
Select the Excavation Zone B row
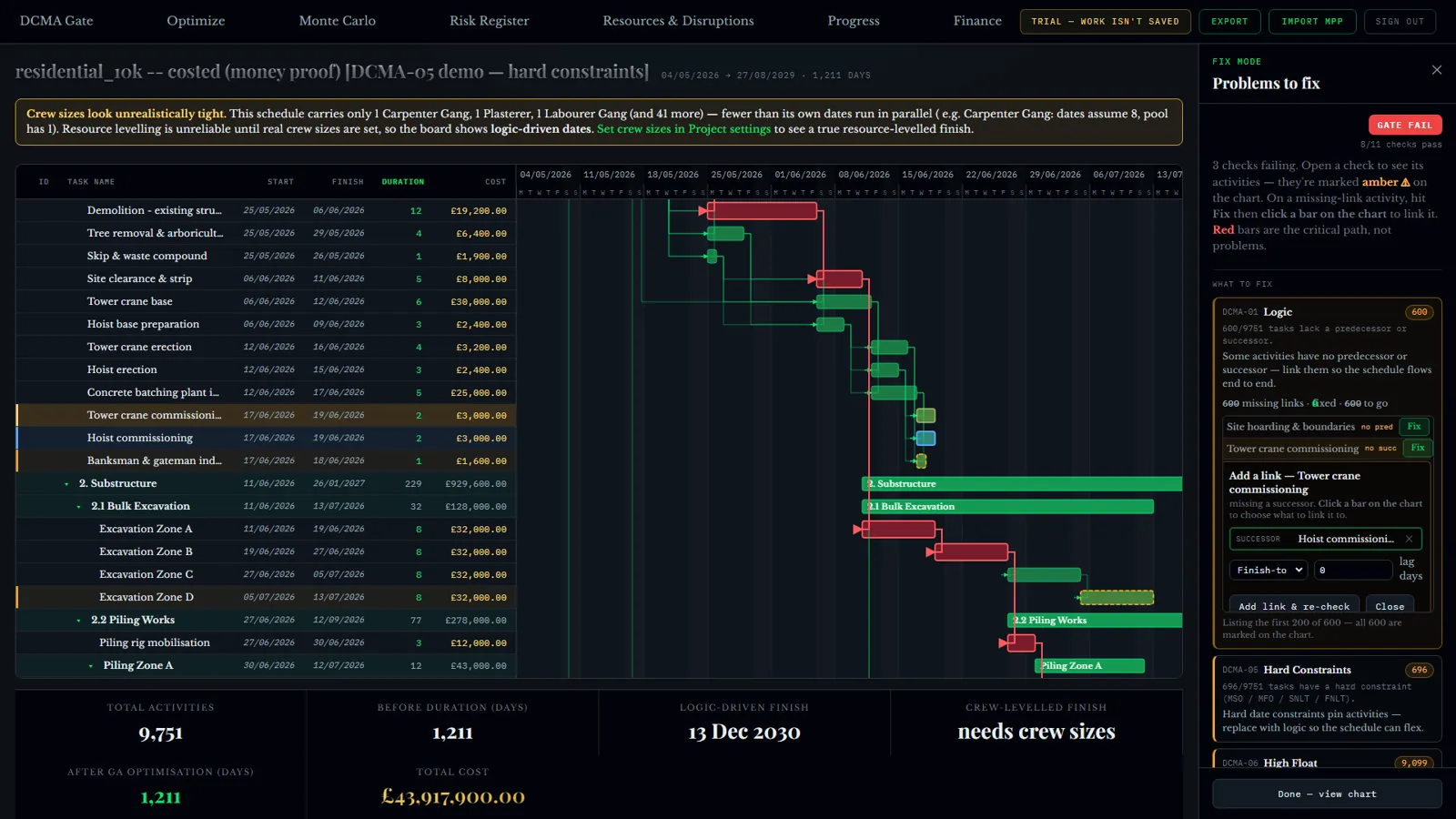[x=266, y=551]
